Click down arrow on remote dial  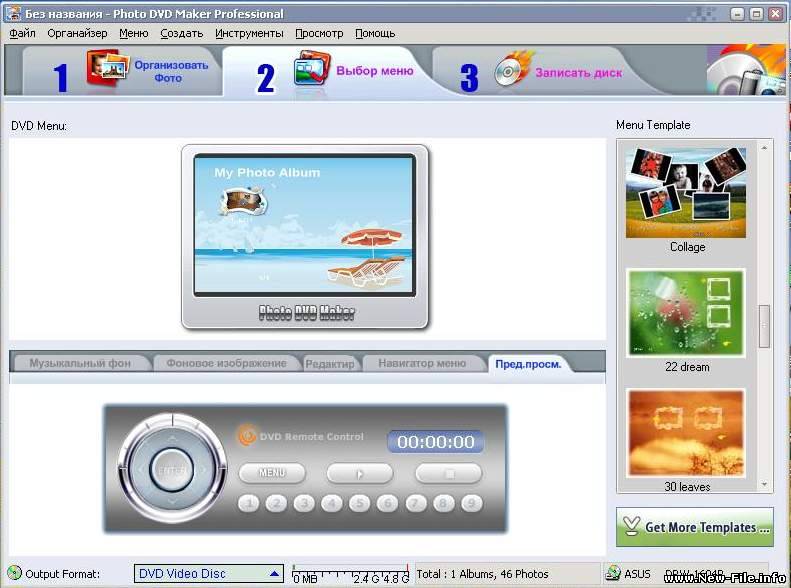[x=172, y=502]
